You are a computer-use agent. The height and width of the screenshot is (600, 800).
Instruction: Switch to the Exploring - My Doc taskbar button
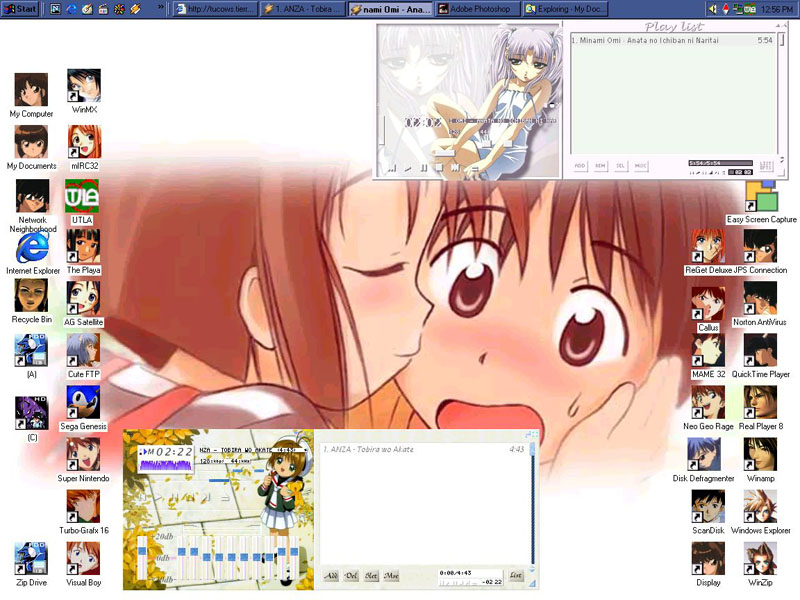[566, 9]
